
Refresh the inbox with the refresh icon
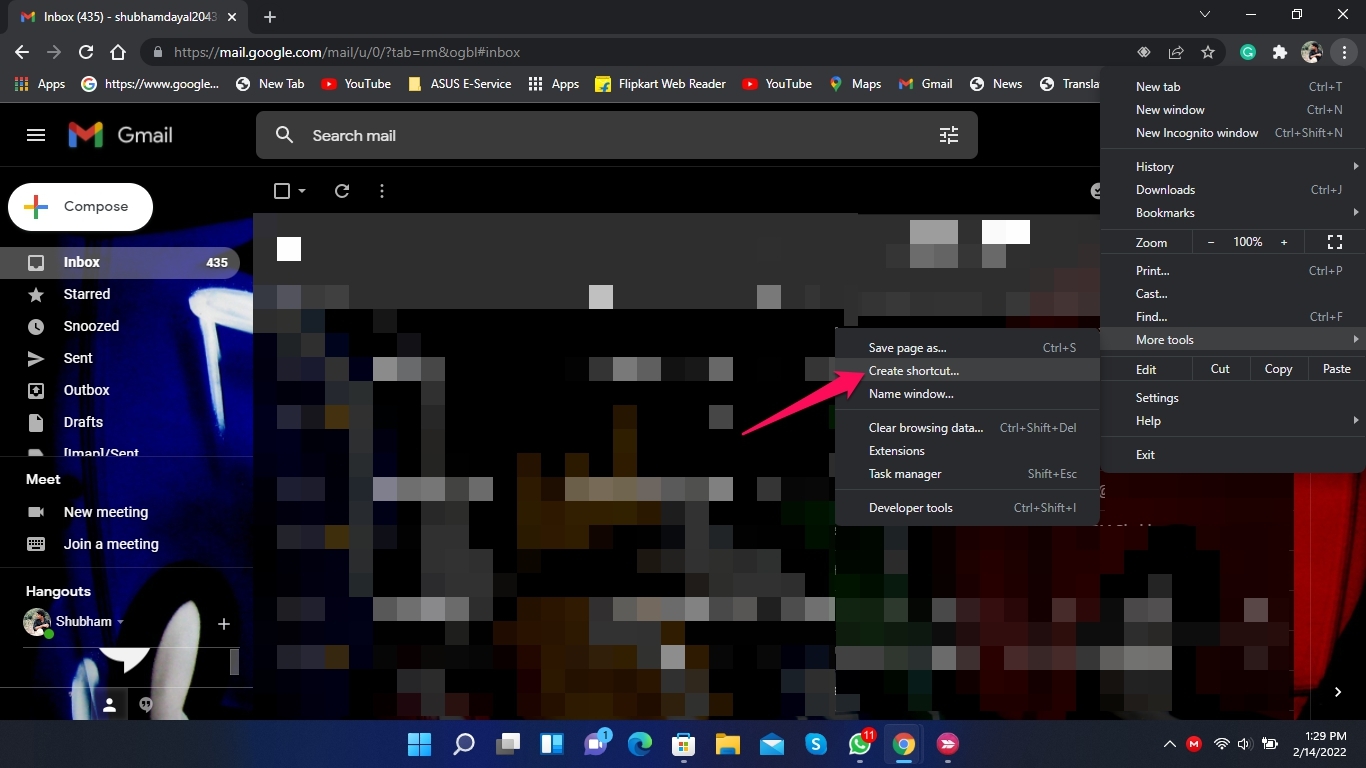342,191
